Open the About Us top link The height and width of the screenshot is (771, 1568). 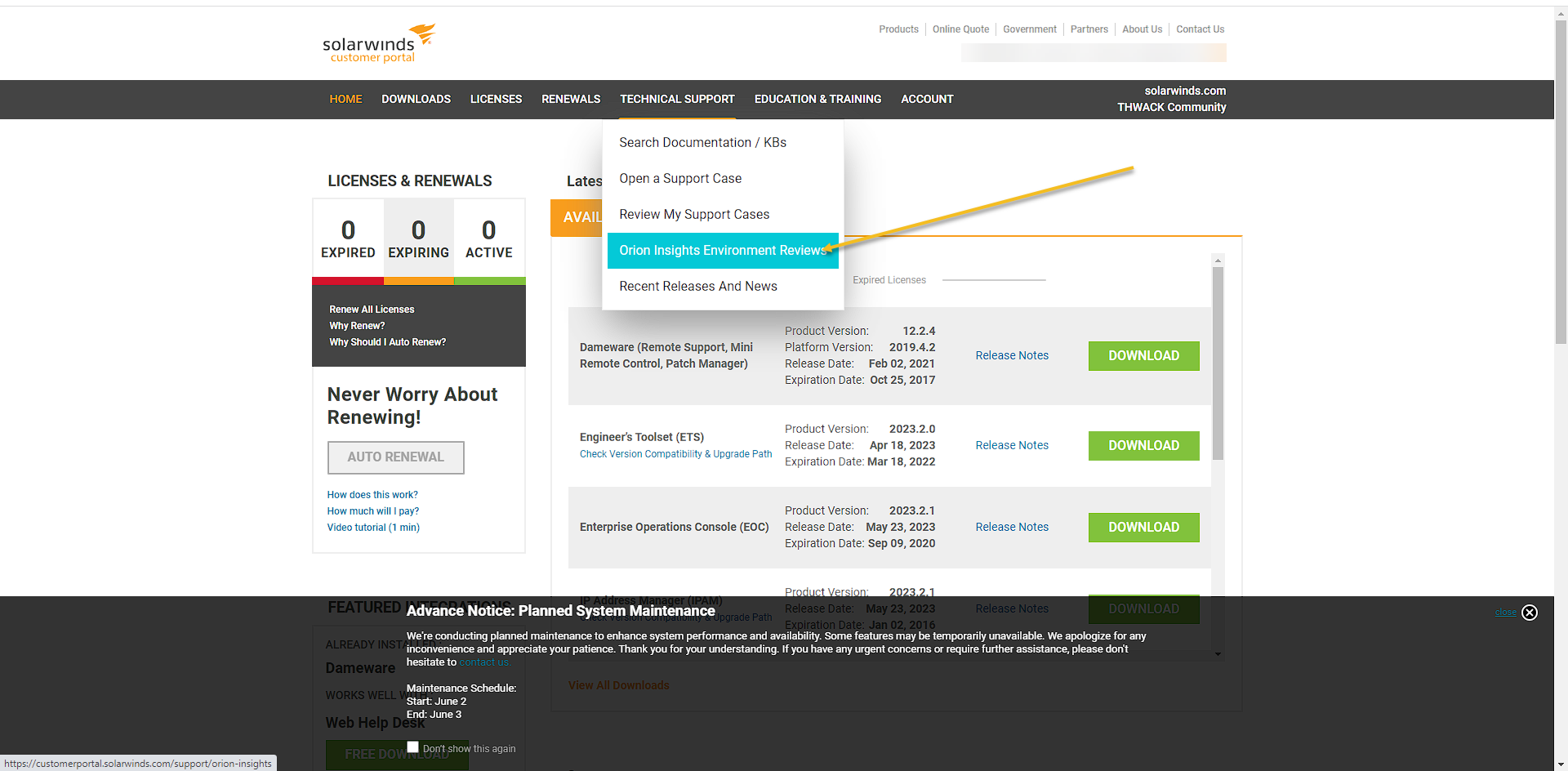(x=1142, y=29)
